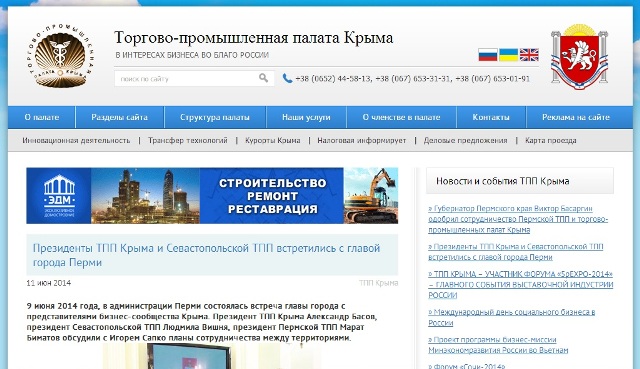Open the 'Наши услуги' menu

coord(306,117)
